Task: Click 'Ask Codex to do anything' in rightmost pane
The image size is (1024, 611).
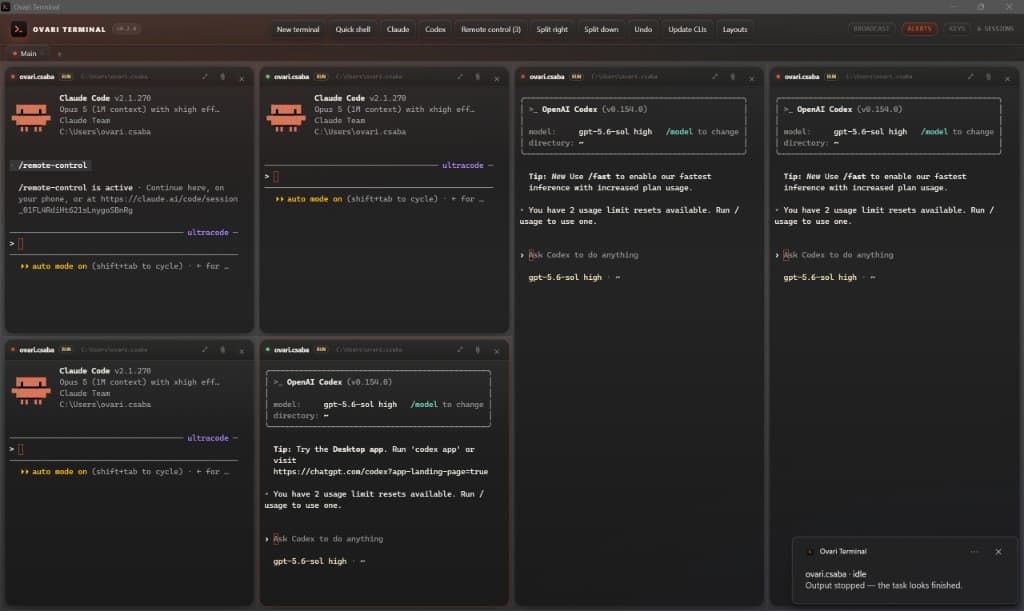Action: 838,255
